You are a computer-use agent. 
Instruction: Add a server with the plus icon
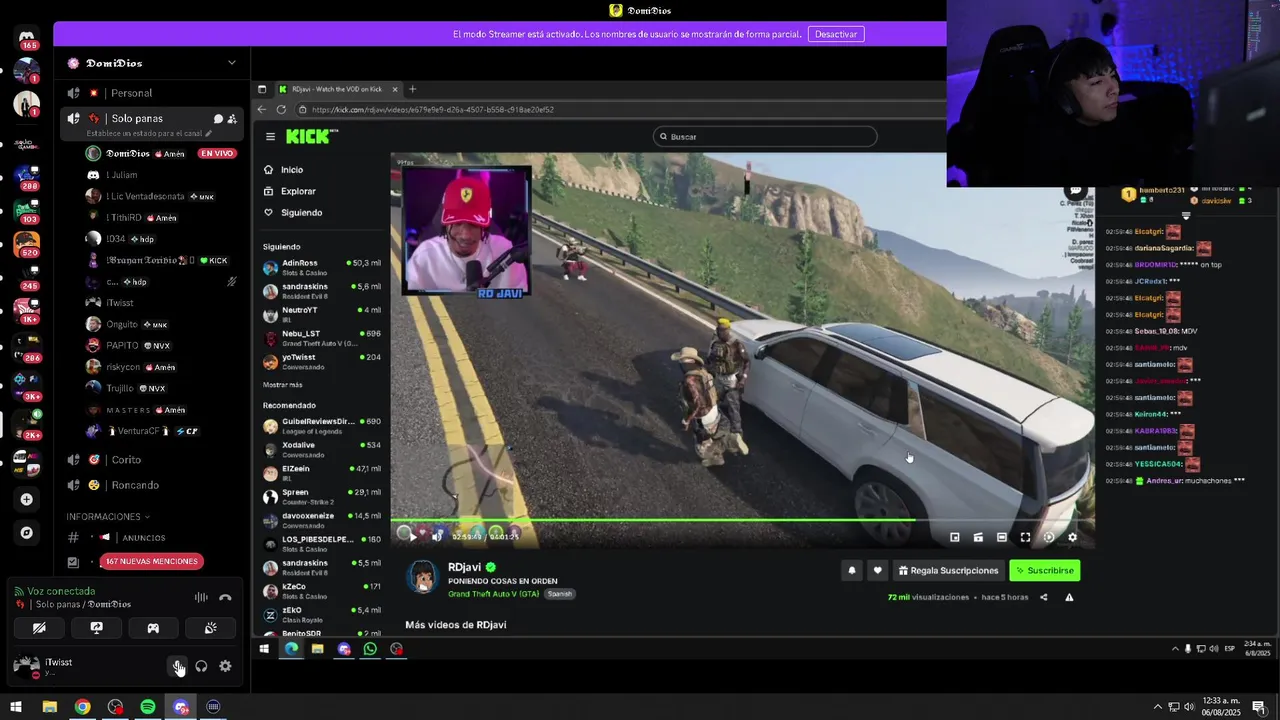click(x=27, y=499)
